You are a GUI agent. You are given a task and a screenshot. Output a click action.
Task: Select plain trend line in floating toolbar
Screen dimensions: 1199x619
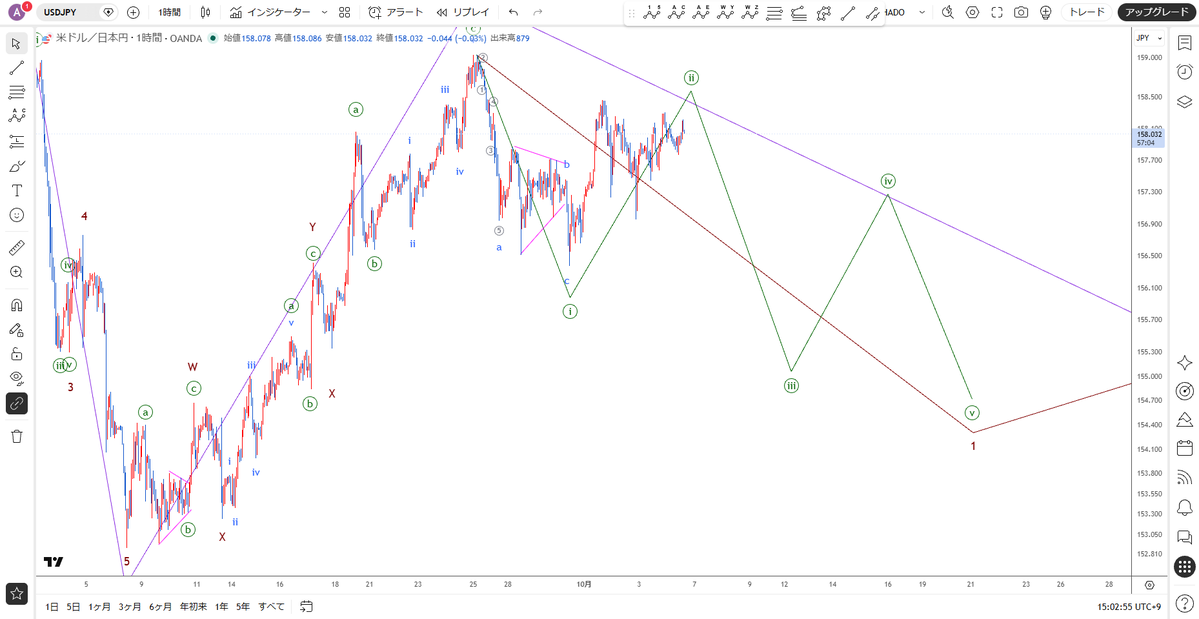(x=848, y=12)
